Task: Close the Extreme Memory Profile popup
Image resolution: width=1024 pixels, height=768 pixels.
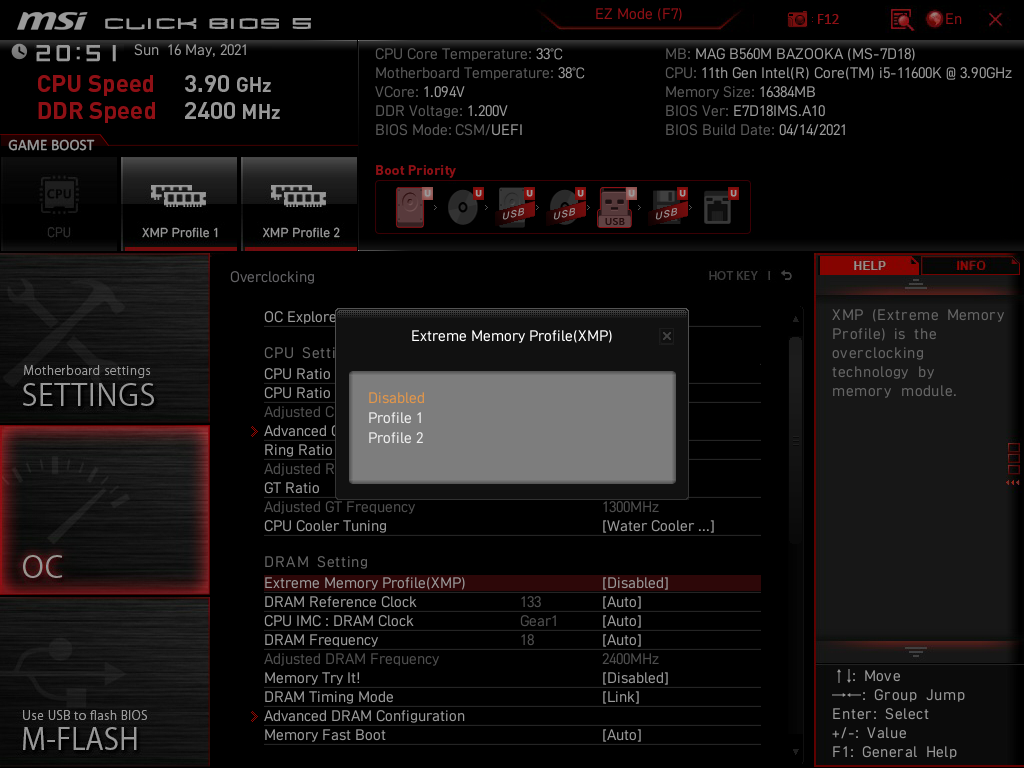Action: [666, 336]
